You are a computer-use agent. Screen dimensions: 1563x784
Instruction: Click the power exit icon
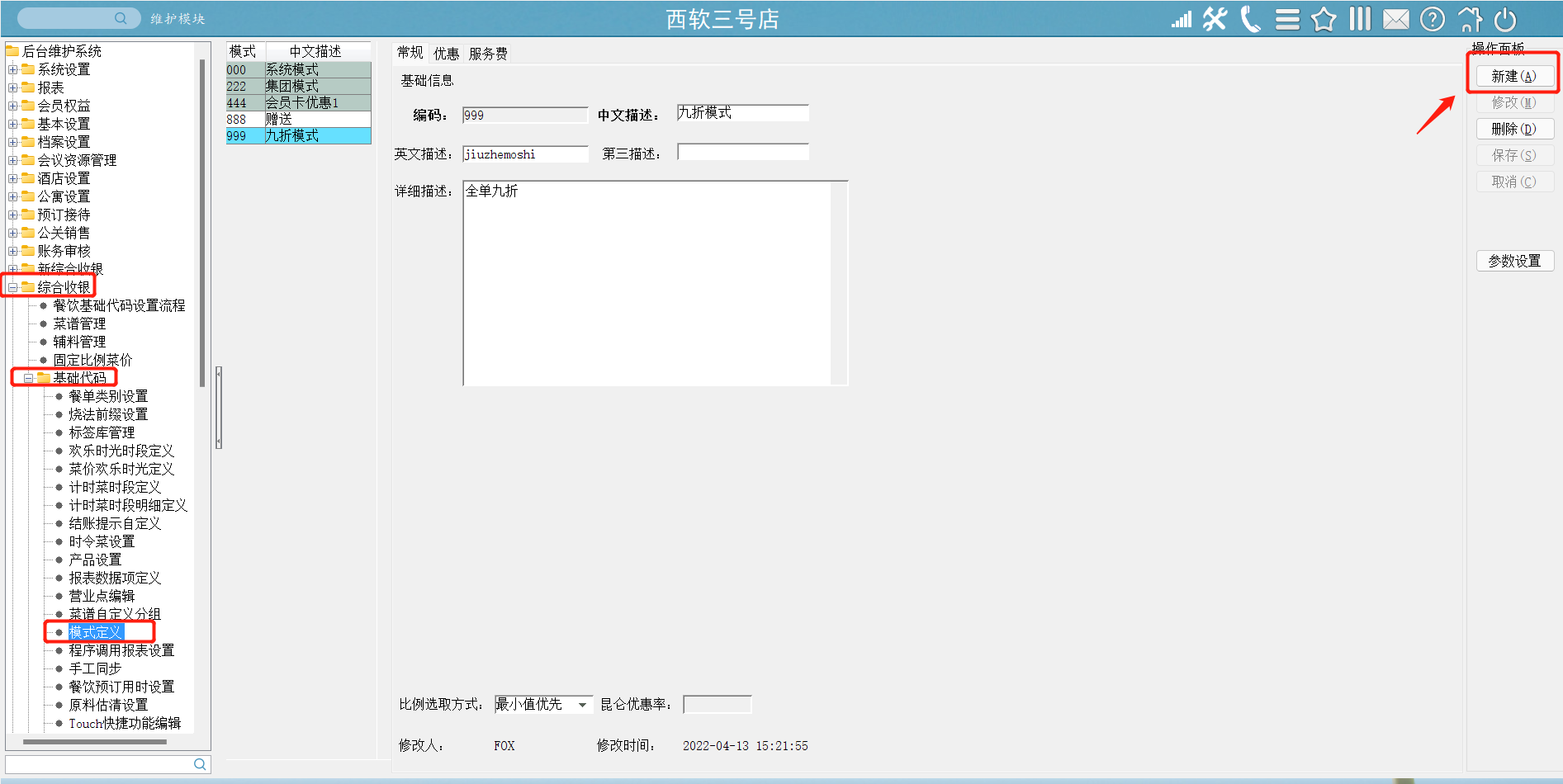coord(1505,19)
